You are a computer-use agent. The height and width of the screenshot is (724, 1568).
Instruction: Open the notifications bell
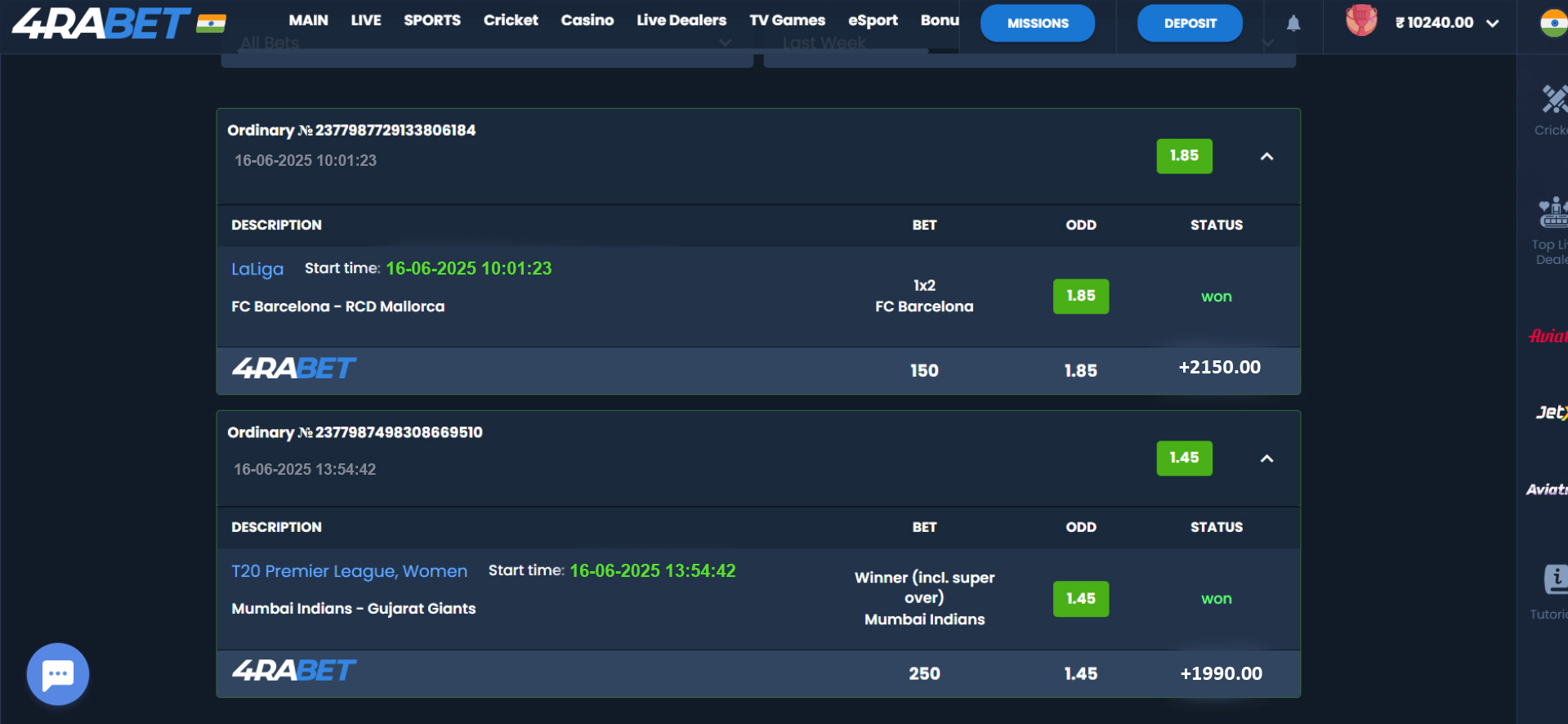[x=1293, y=24]
